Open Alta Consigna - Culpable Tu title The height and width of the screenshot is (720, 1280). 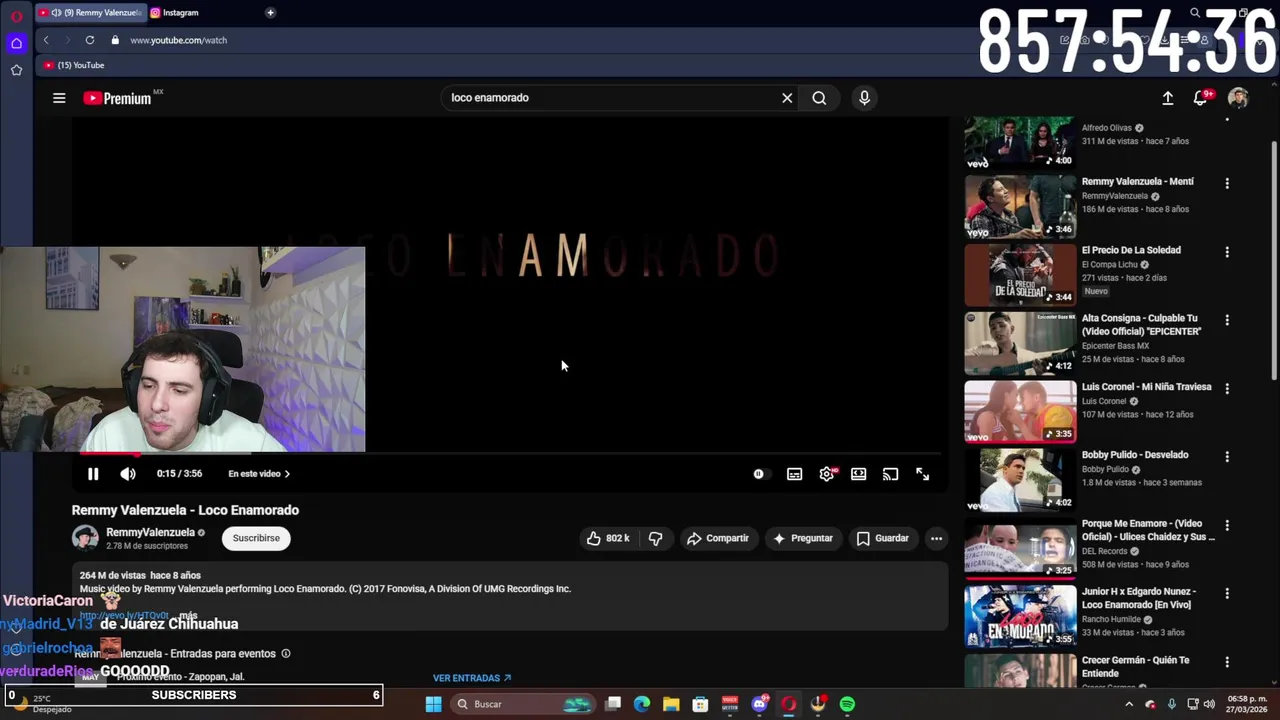pyautogui.click(x=1141, y=325)
